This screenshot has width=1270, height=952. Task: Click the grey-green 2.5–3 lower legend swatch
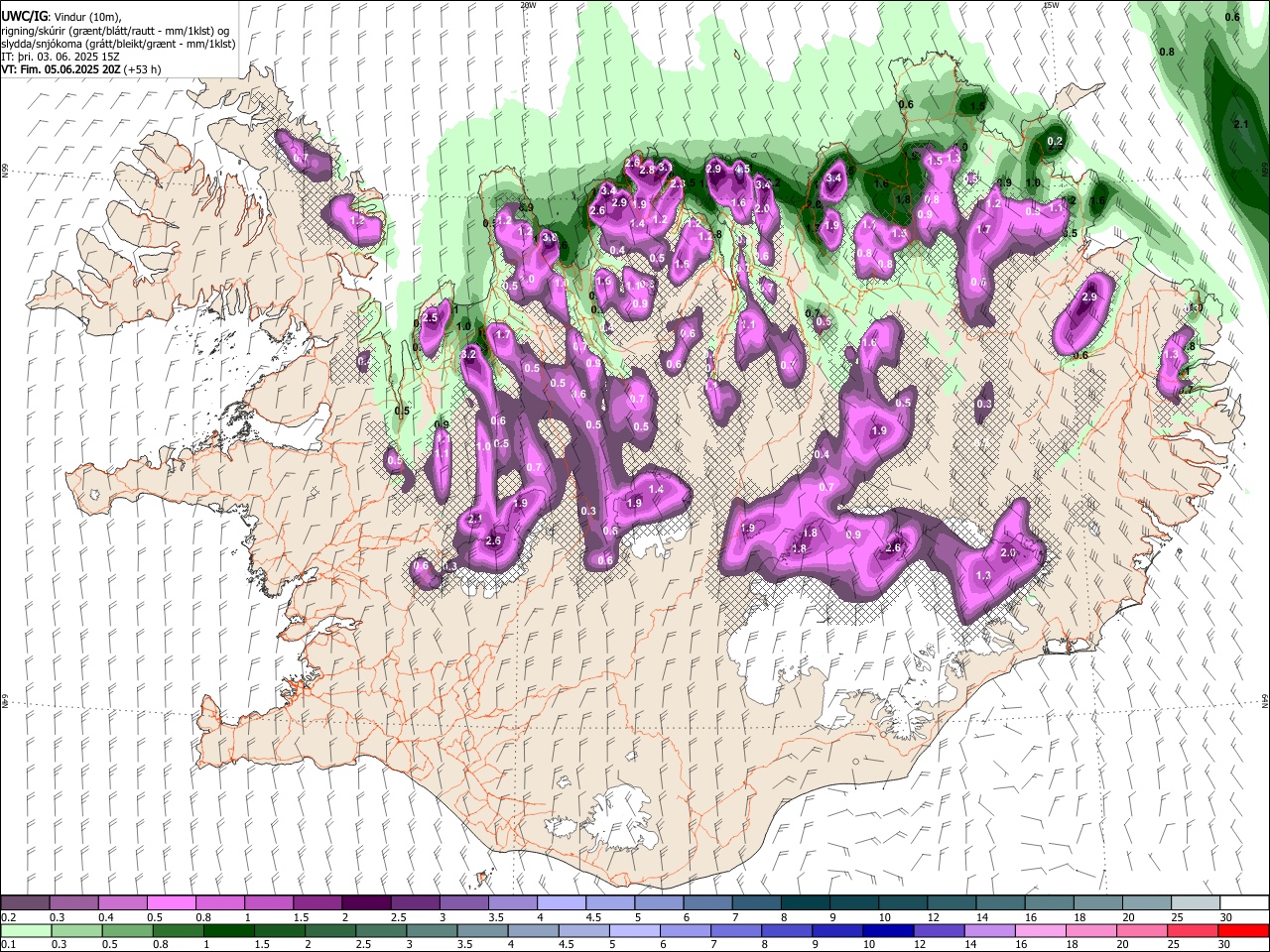[382, 930]
